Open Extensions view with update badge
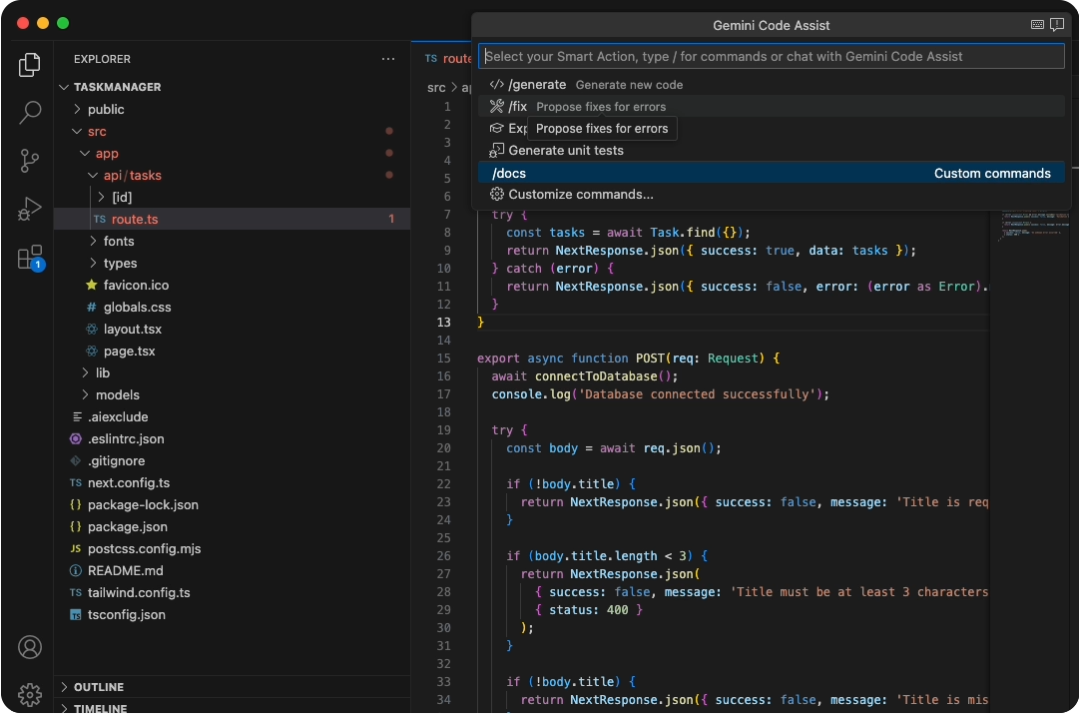Image resolution: width=1080 pixels, height=714 pixels. point(30,258)
